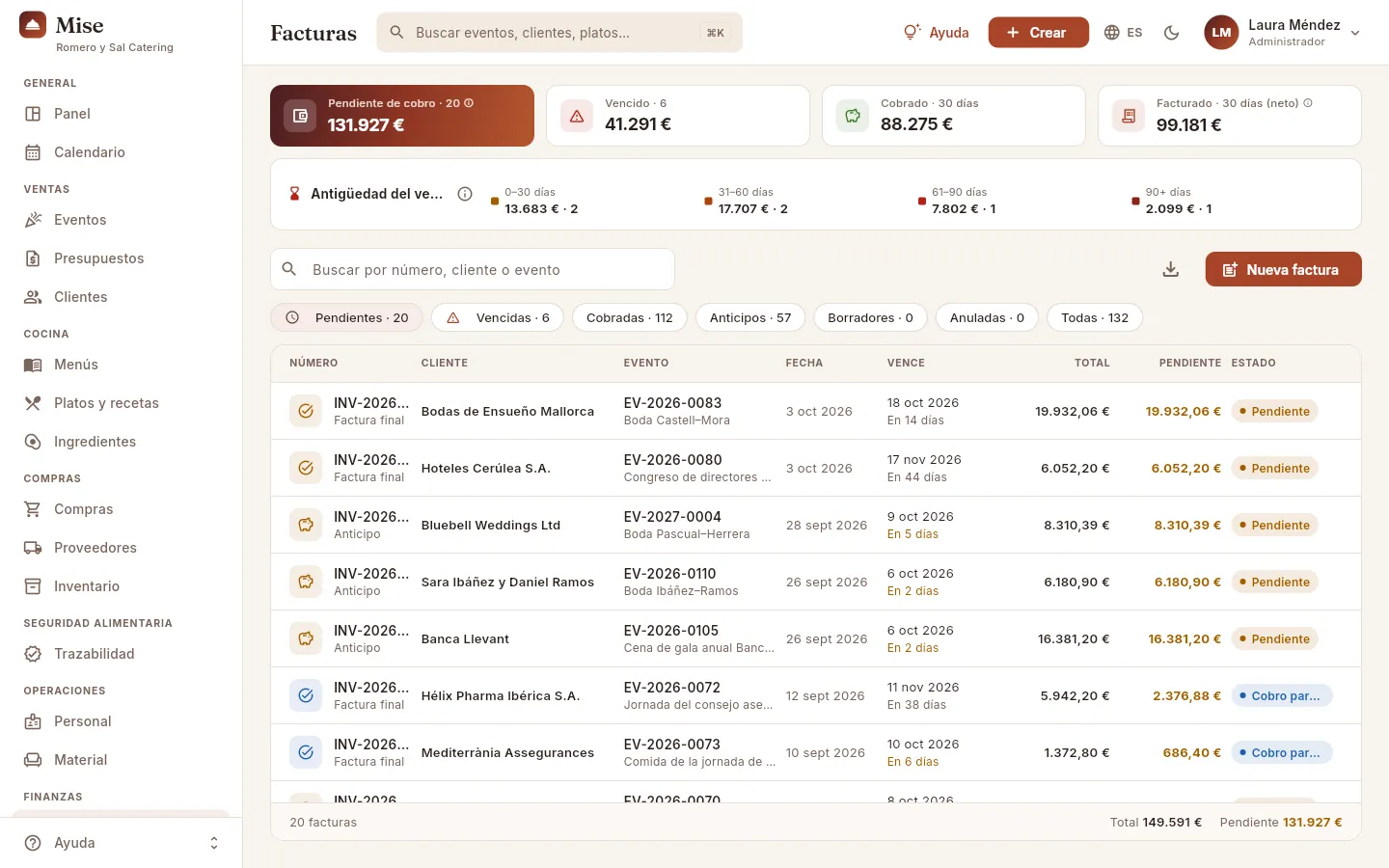Click the Mediterrània Assegurances client
This screenshot has height=868, width=1389.
pyautogui.click(x=507, y=753)
